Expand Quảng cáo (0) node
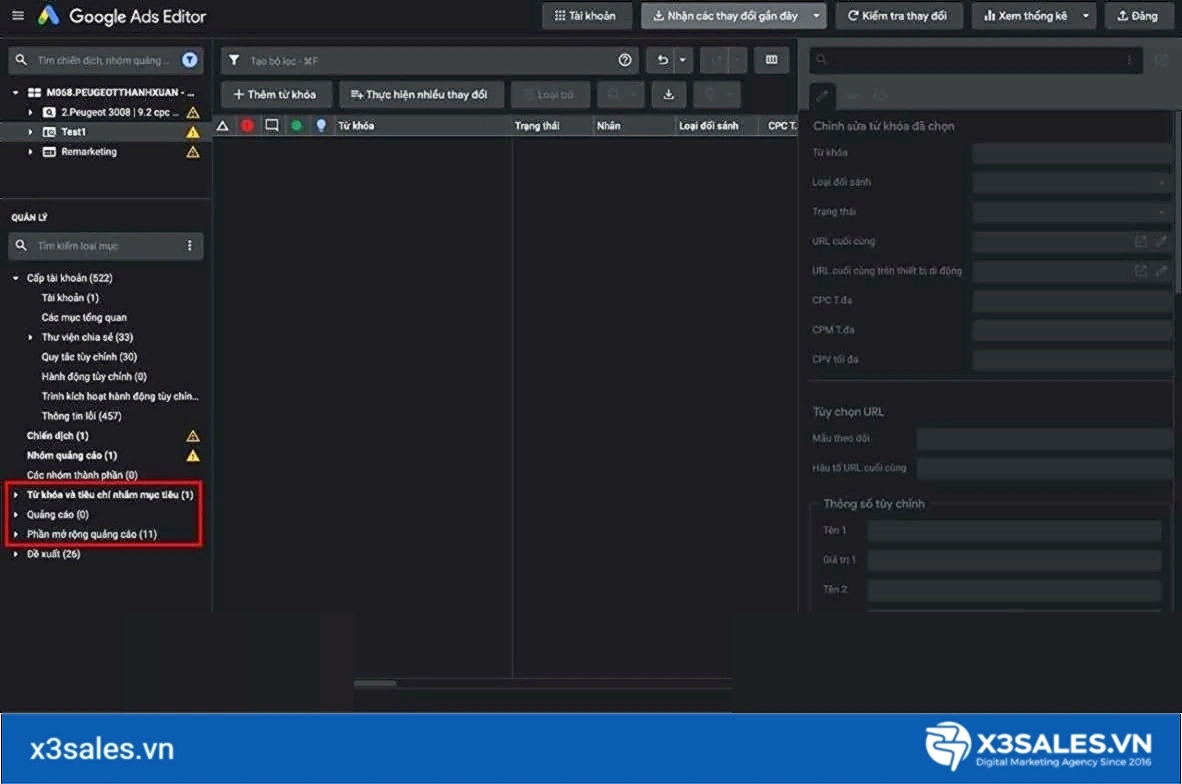 point(16,514)
